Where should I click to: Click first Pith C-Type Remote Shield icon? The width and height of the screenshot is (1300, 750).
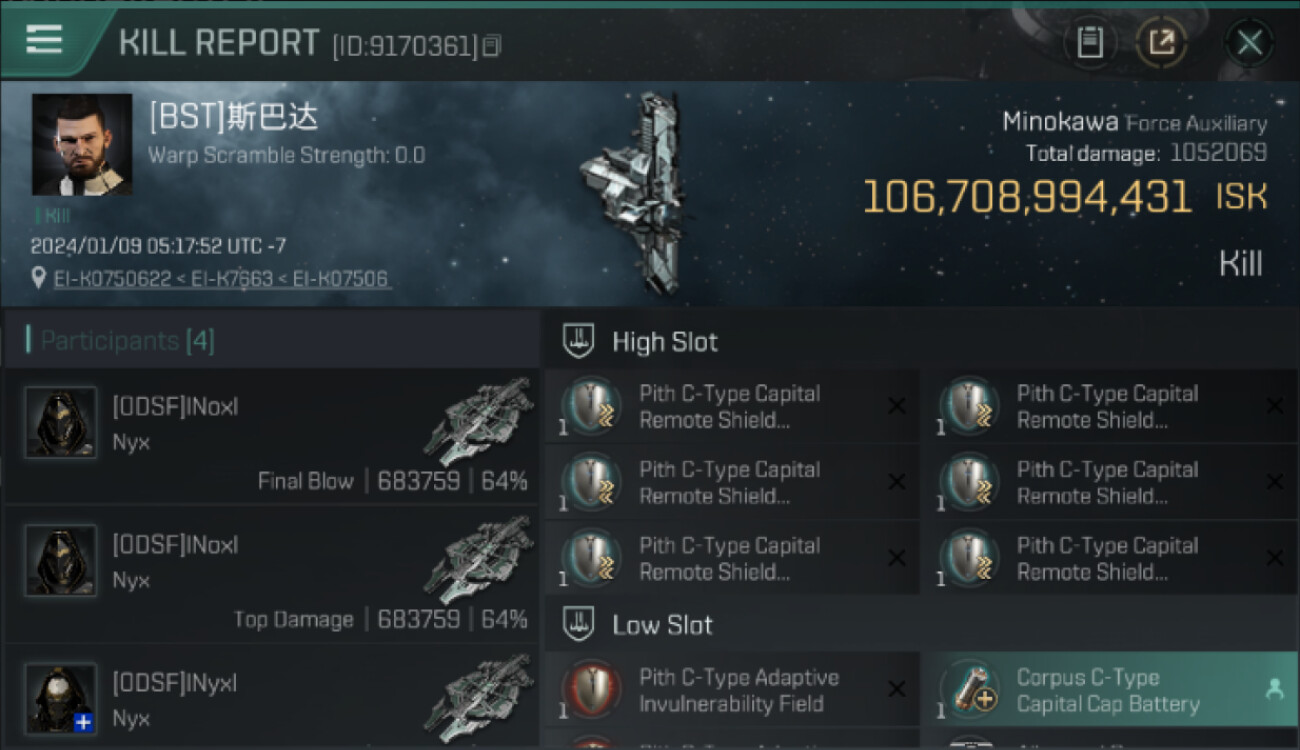coord(591,406)
